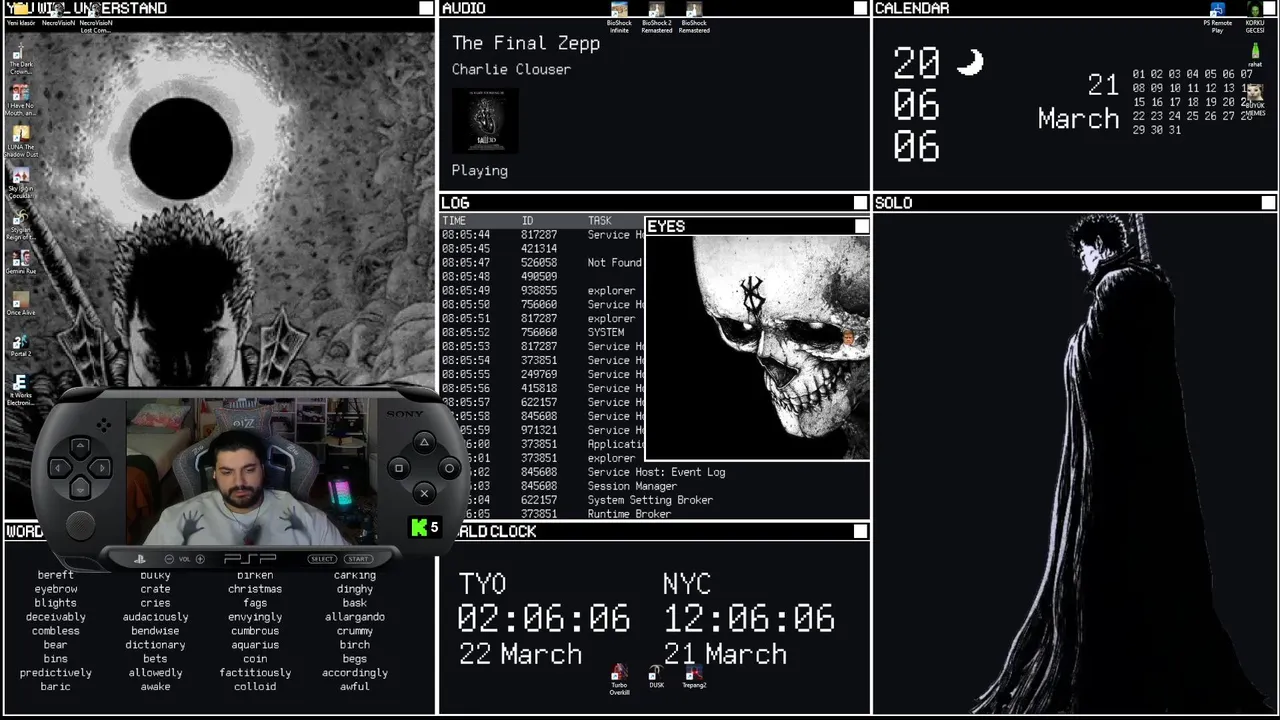The height and width of the screenshot is (720, 1280).
Task: Toggle the square box on SOLO panel
Action: 1268,203
